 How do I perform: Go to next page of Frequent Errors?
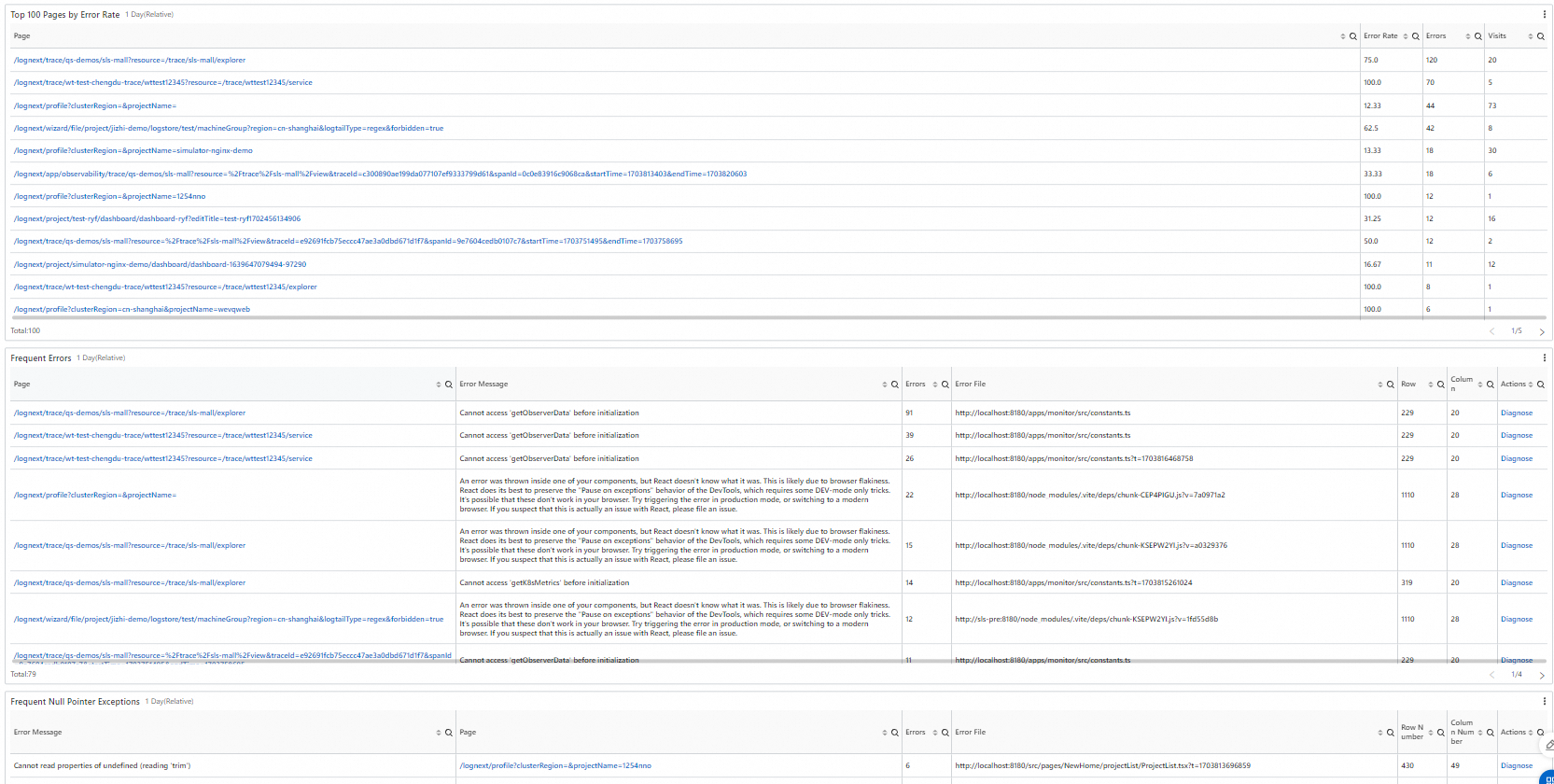click(x=1542, y=675)
